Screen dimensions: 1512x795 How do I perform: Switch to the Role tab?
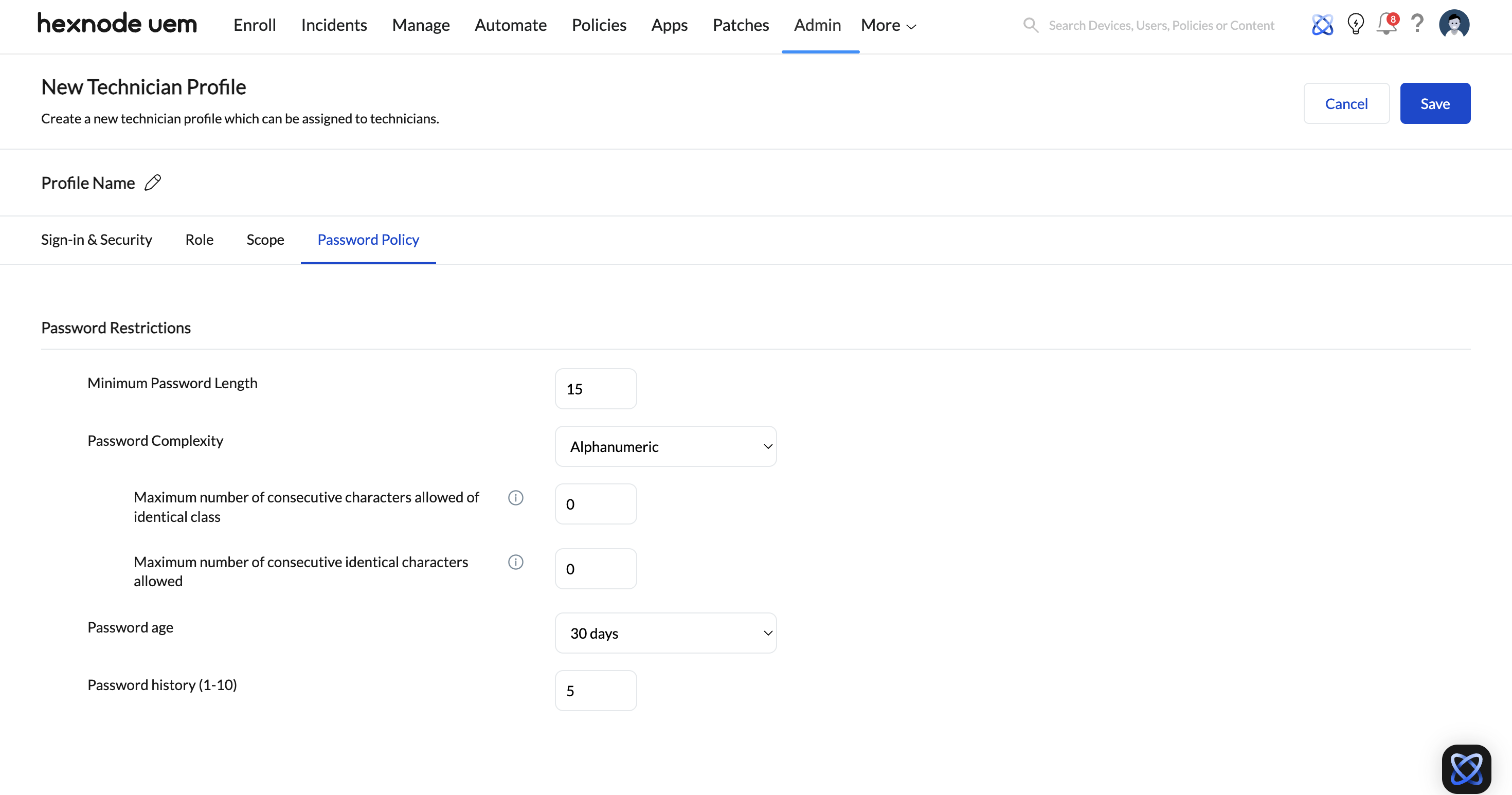(x=200, y=240)
